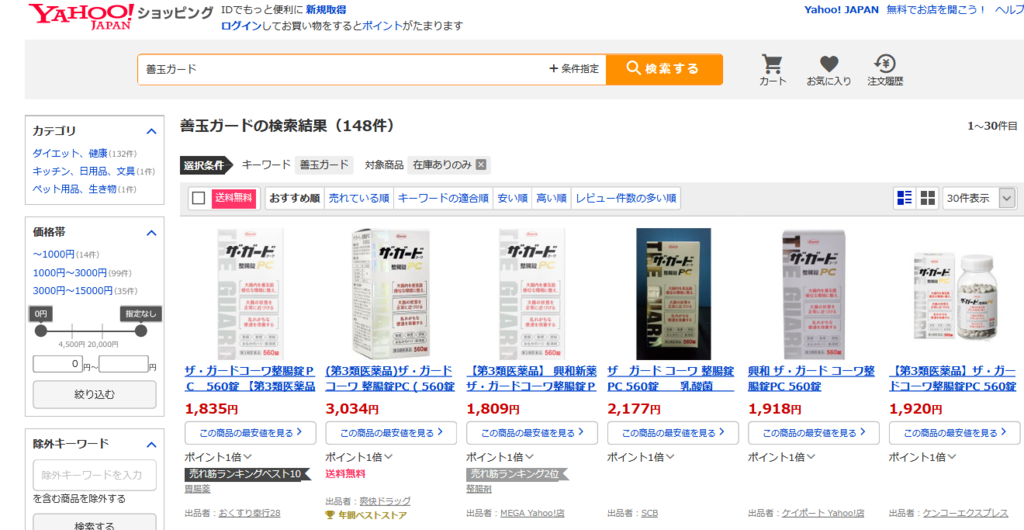Viewport: 1024px width, 530px height.
Task: Click the 新規取得 link
Action: pos(326,10)
